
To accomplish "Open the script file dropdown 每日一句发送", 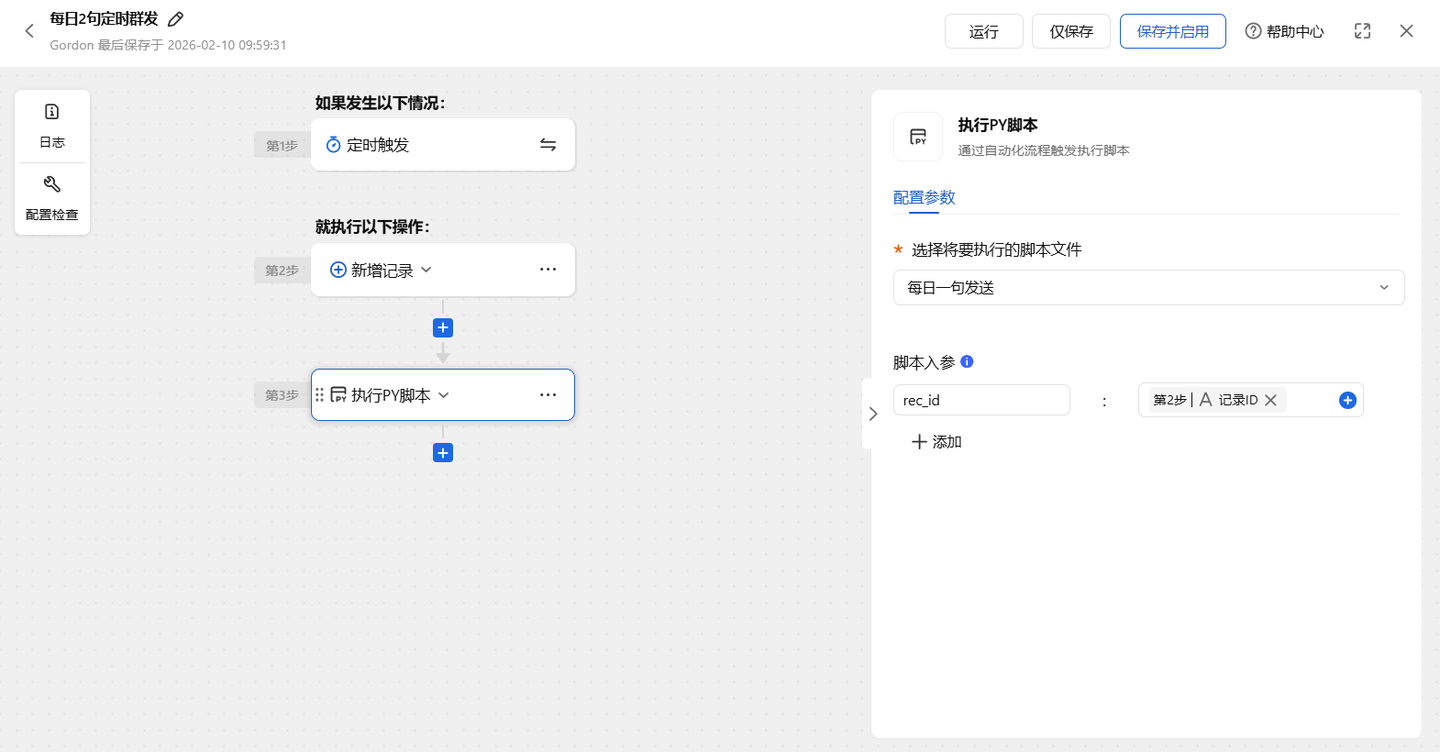I will [x=1148, y=288].
